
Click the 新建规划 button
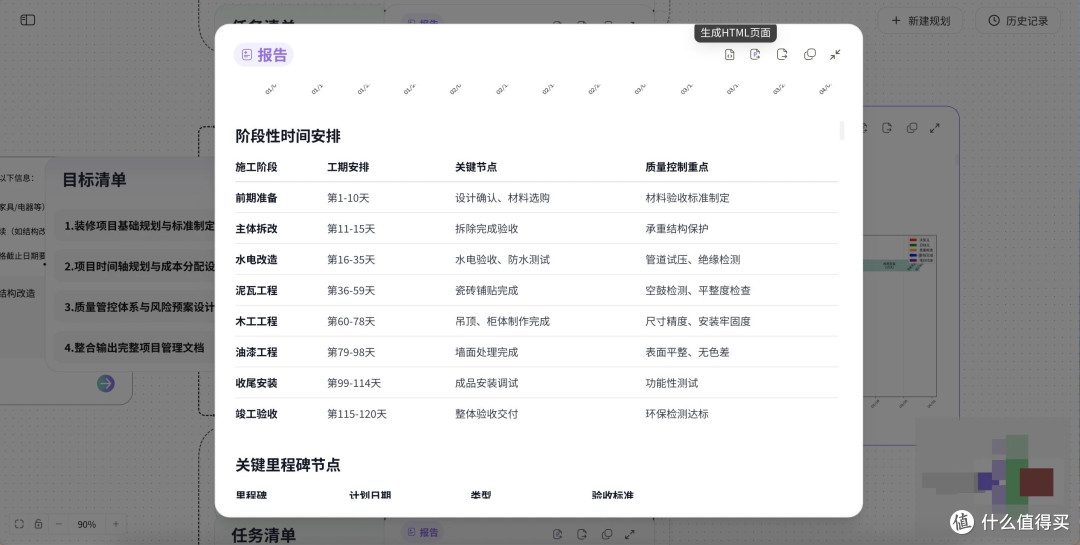tap(921, 21)
